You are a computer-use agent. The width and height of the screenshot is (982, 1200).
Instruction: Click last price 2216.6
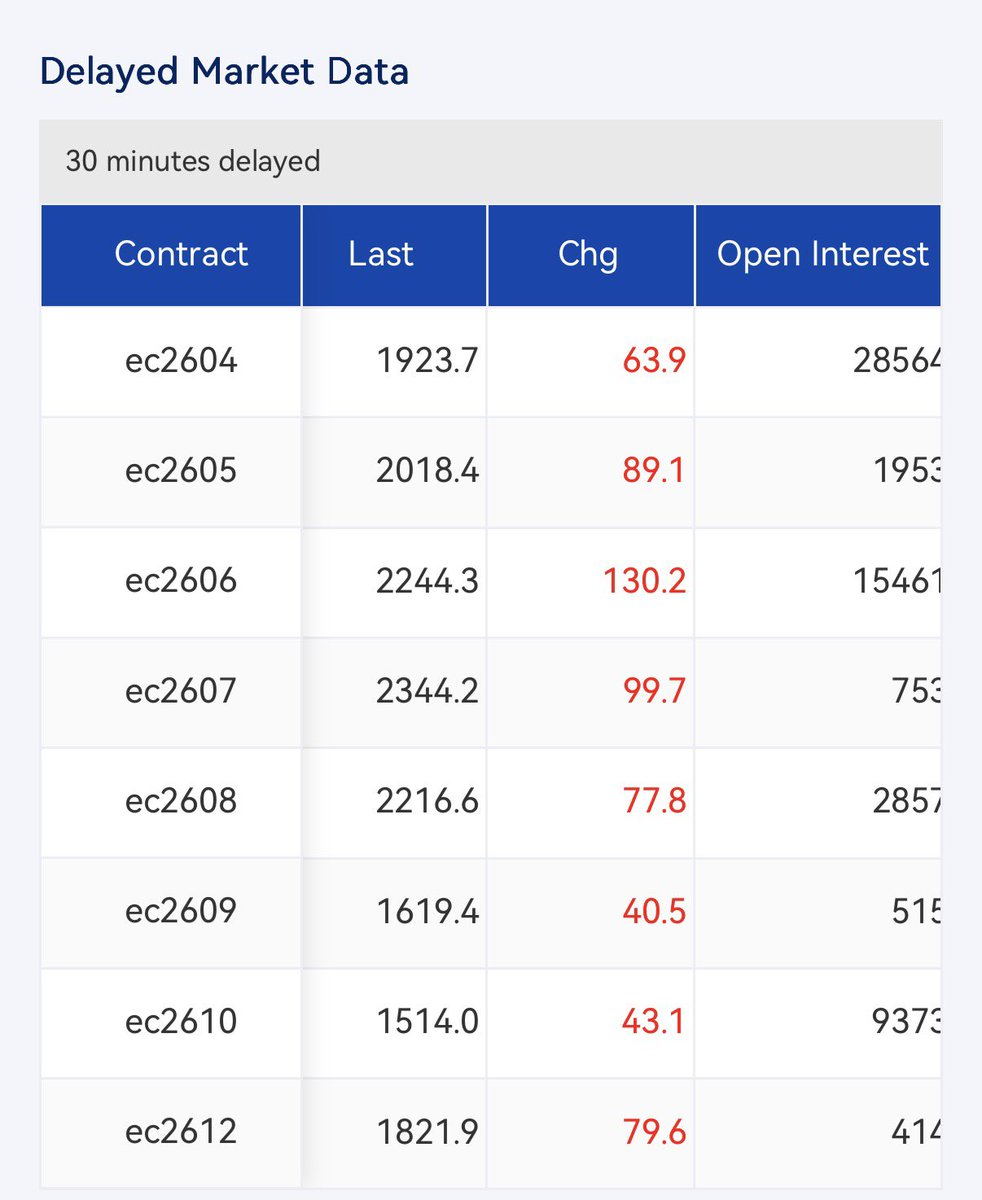pos(427,801)
